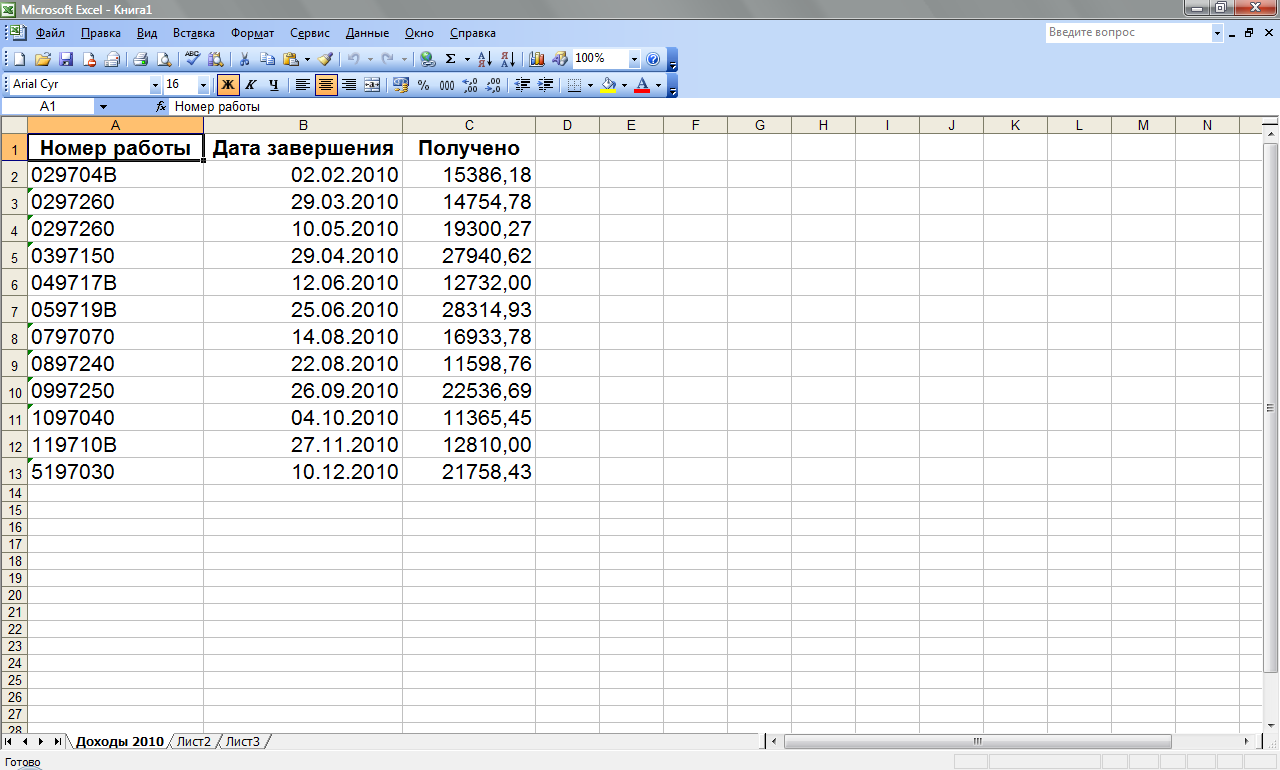This screenshot has height=770, width=1280.
Task: Activate the Format Painter brush
Action: click(x=325, y=59)
